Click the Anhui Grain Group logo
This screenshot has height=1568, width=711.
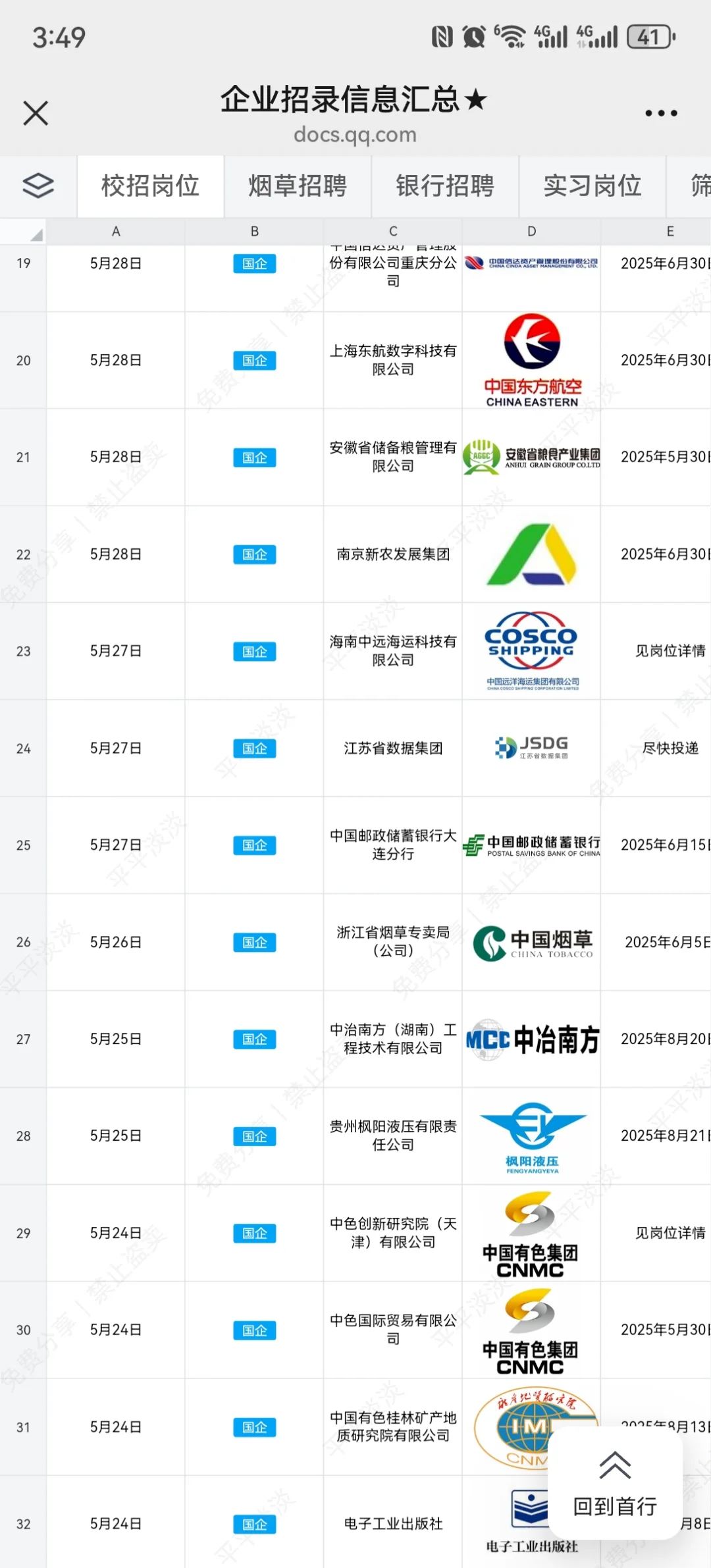532,457
